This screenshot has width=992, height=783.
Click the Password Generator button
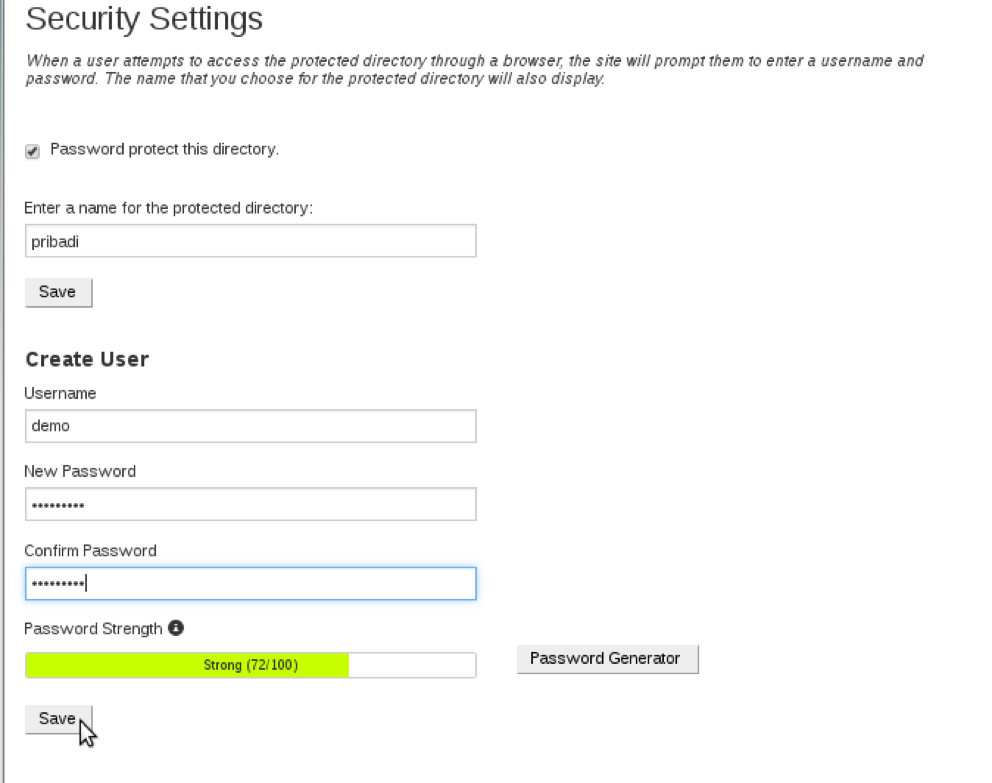tap(607, 658)
